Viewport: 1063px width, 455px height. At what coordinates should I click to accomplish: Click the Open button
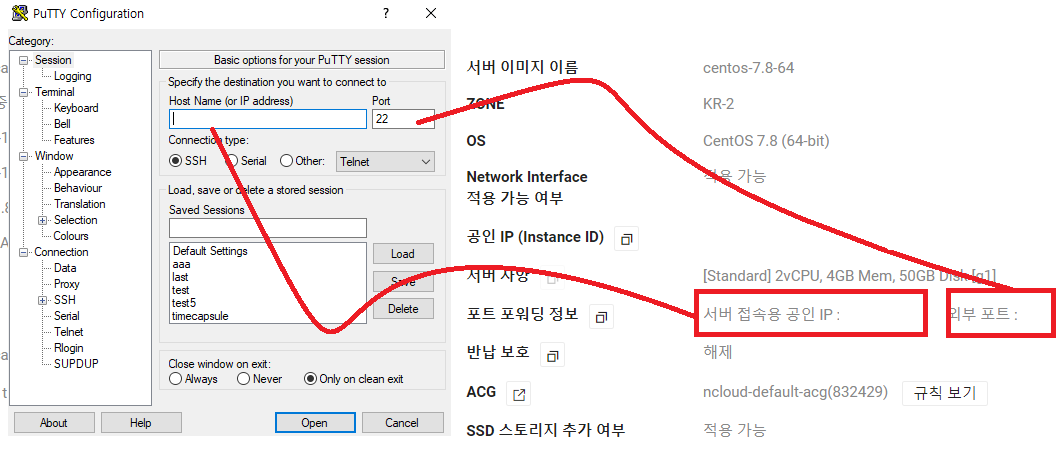(x=315, y=423)
